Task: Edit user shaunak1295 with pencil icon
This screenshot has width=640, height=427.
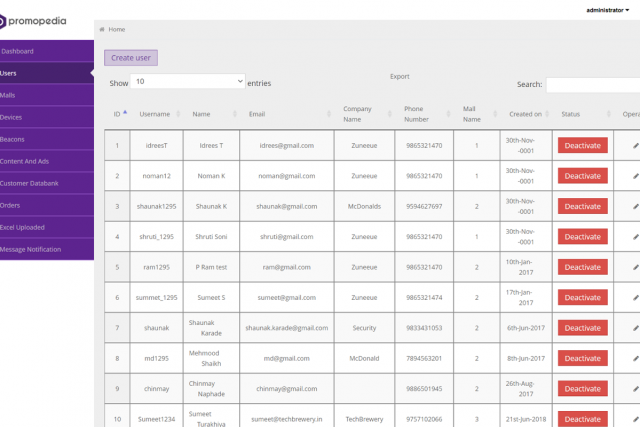Action: (636, 207)
